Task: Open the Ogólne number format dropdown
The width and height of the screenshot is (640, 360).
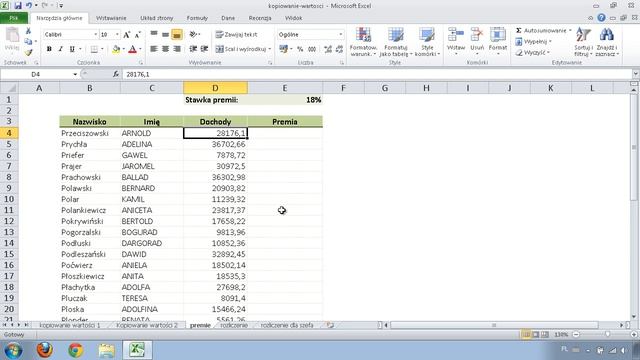Action: pyautogui.click(x=340, y=35)
